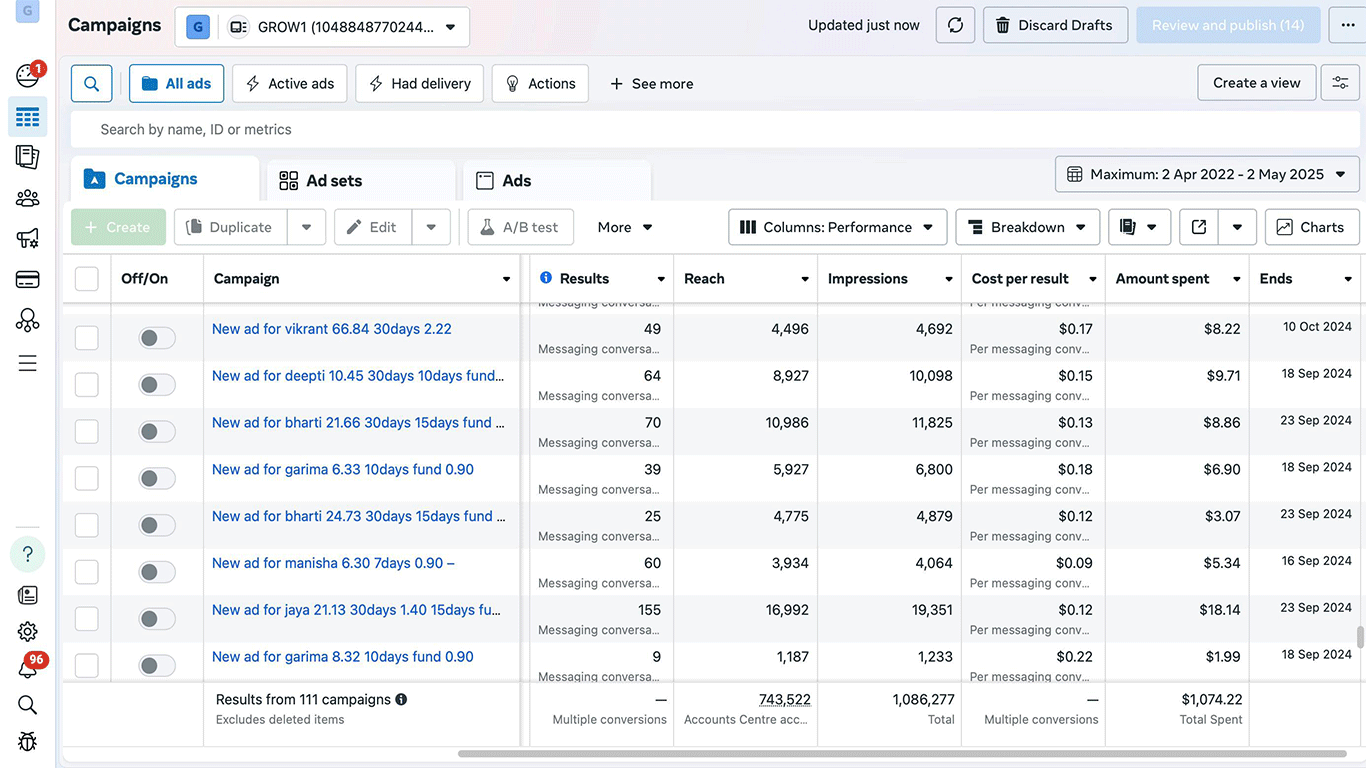Image resolution: width=1366 pixels, height=768 pixels.
Task: Click the bug report icon
Action: (x=28, y=742)
